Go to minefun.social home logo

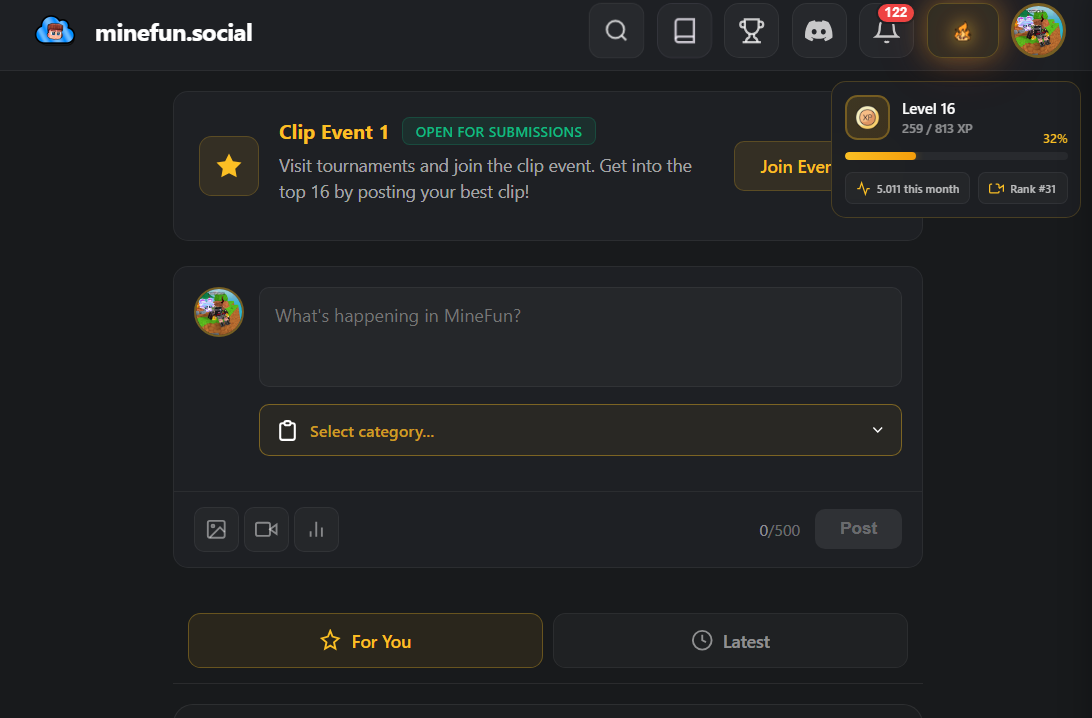pos(144,32)
